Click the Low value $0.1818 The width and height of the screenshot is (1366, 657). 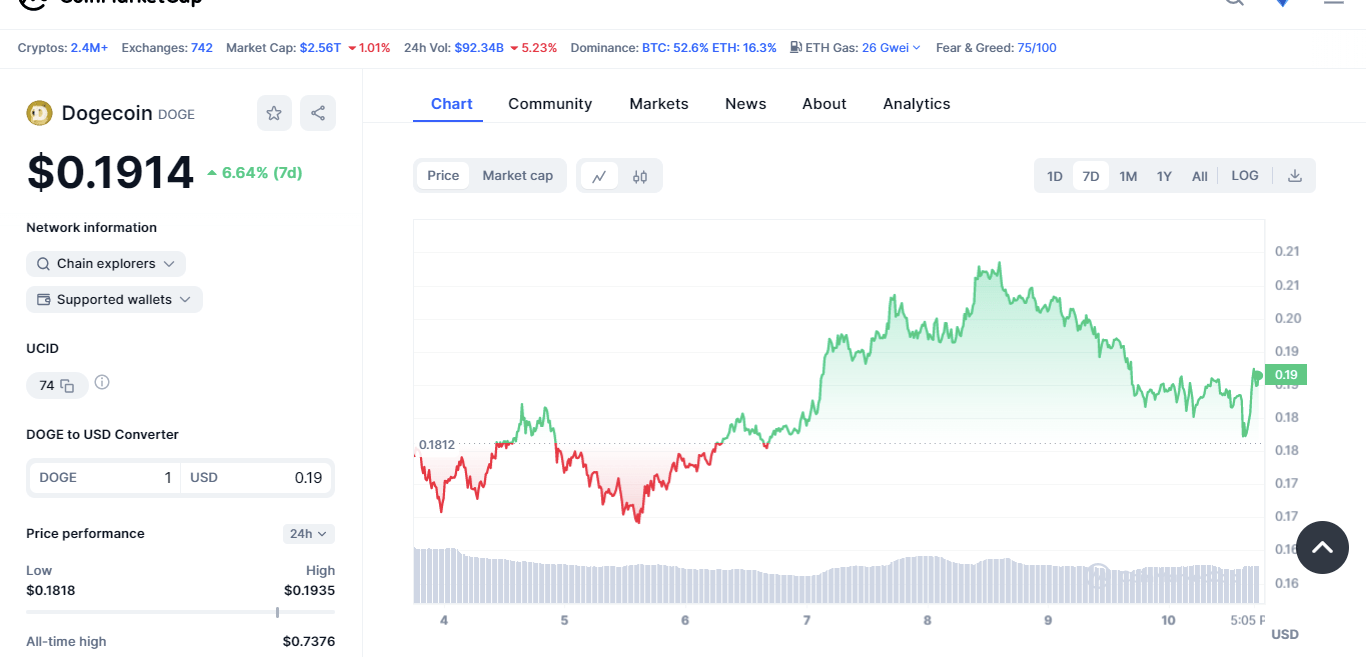pyautogui.click(x=51, y=590)
